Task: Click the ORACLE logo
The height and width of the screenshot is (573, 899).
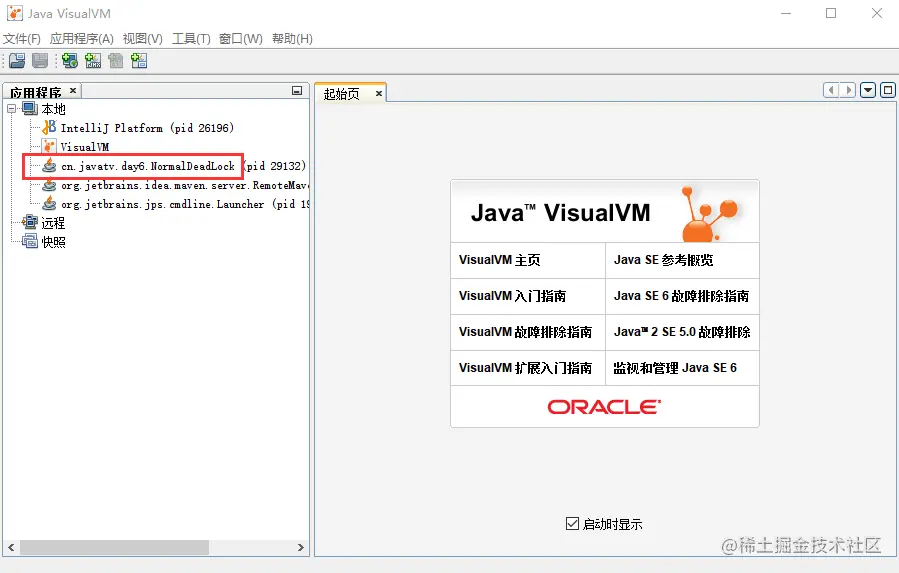Action: pos(604,407)
